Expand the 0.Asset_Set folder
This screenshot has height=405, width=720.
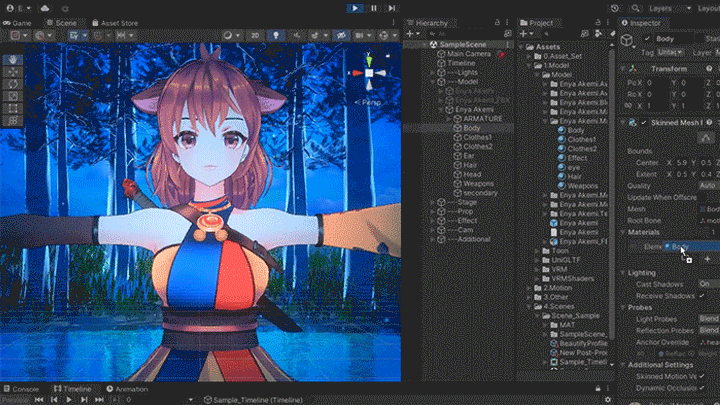(x=529, y=56)
